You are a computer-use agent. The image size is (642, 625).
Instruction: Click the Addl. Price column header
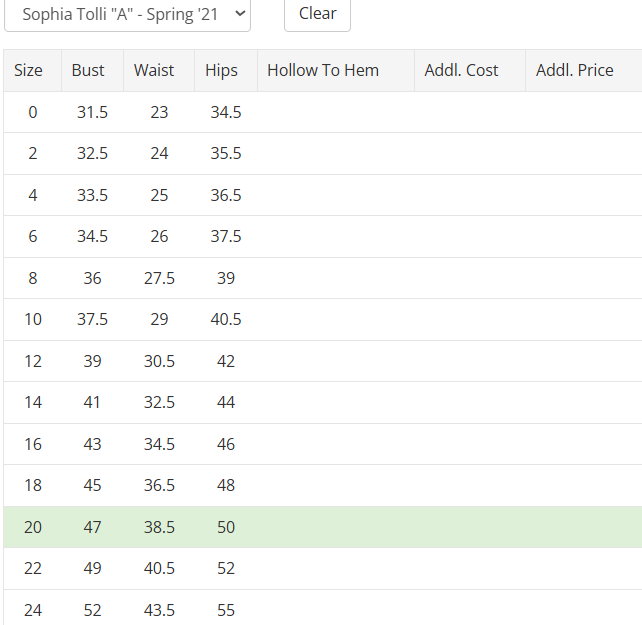[x=575, y=70]
